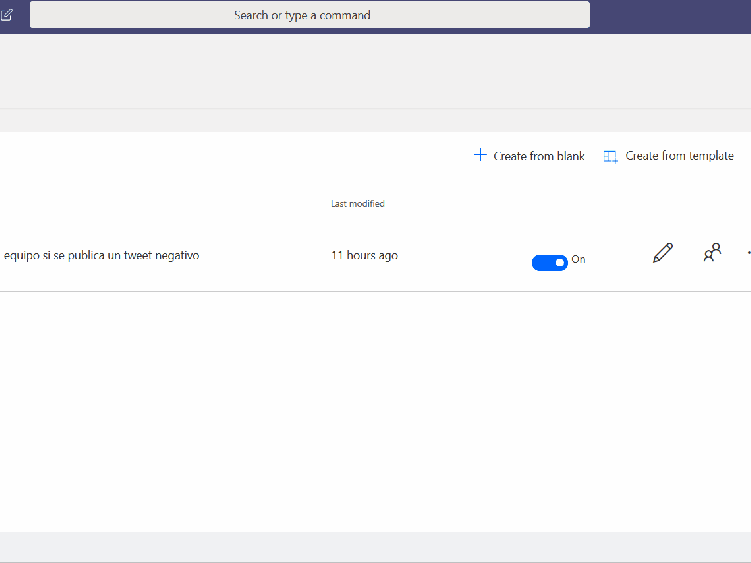Focus the 'Search or type a command' box
This screenshot has height=563, width=751.
[x=309, y=15]
